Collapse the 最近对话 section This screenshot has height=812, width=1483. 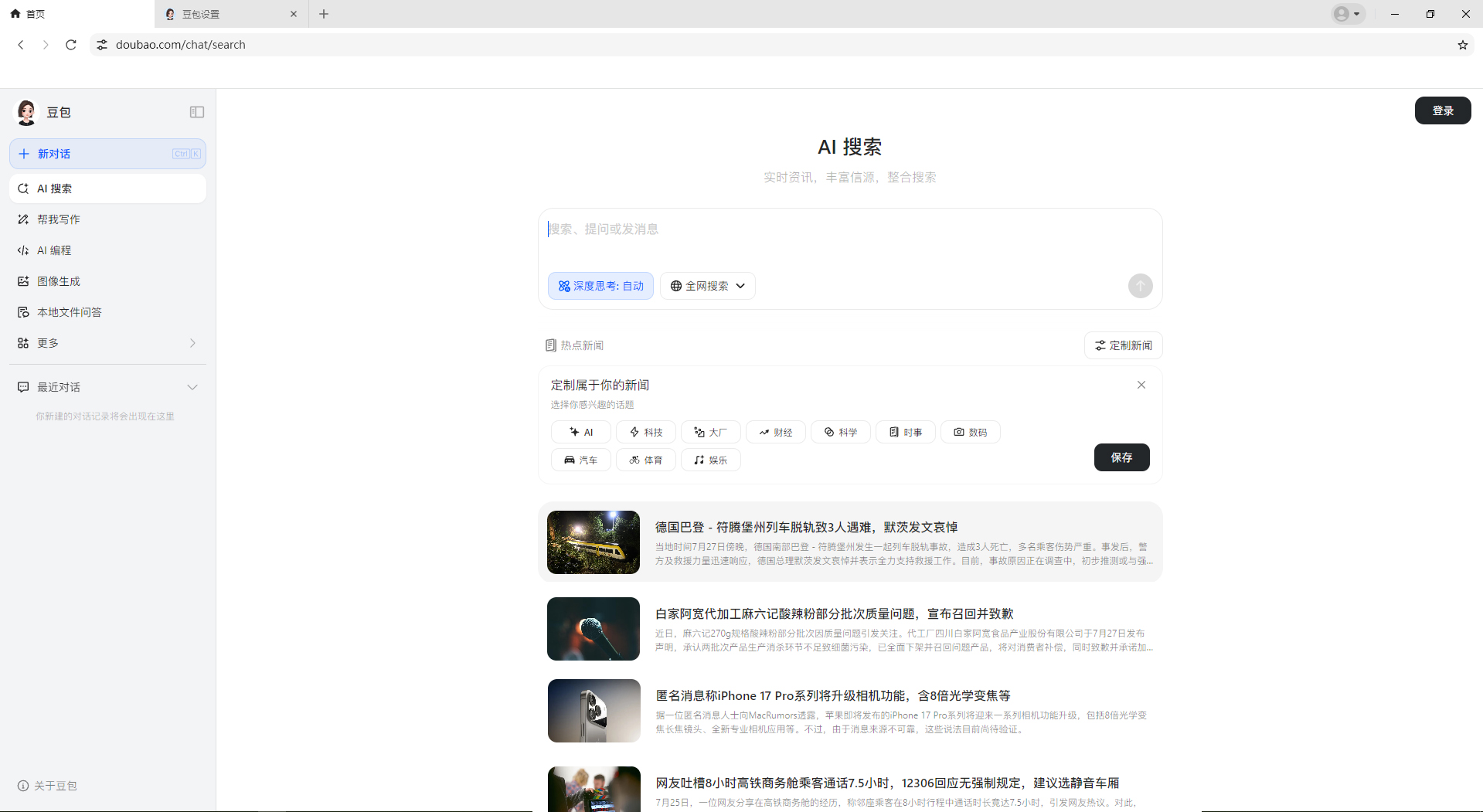point(192,387)
